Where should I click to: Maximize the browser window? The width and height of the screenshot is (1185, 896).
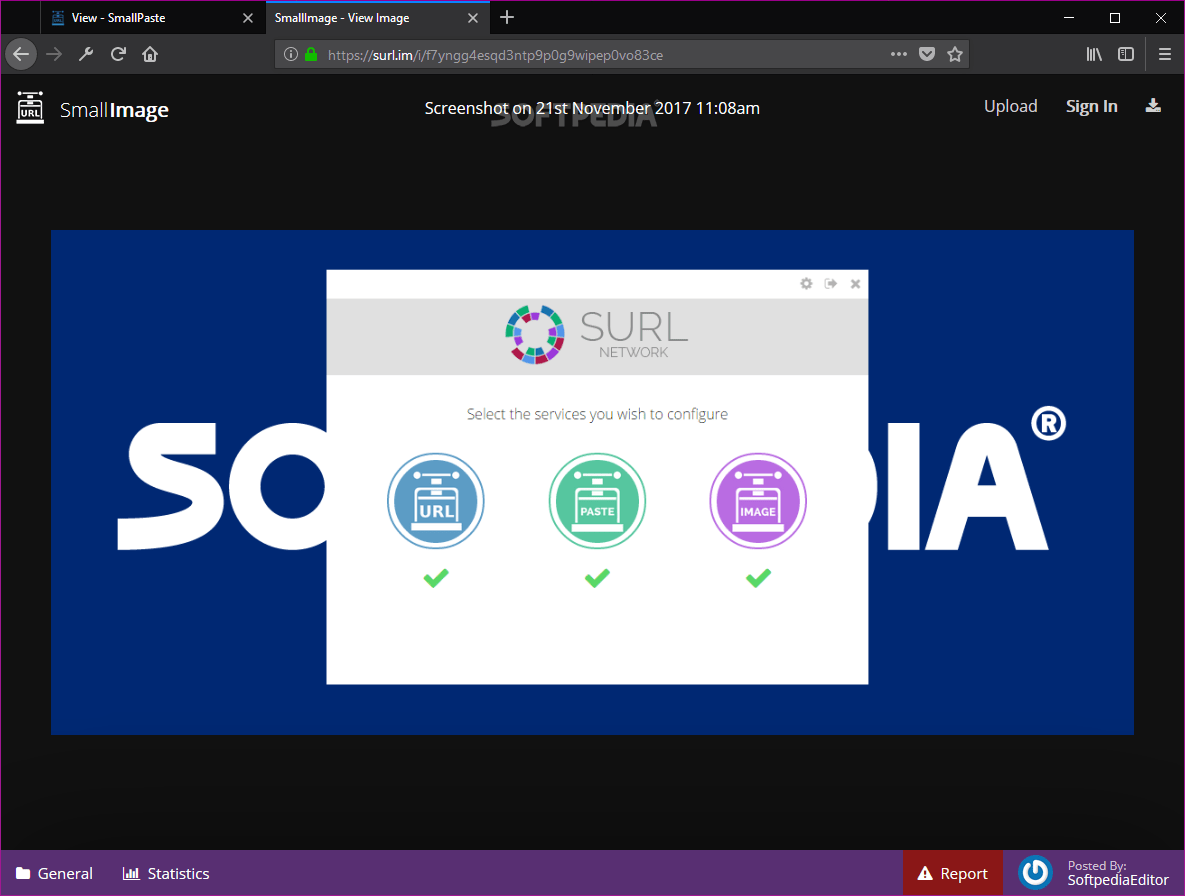point(1115,17)
